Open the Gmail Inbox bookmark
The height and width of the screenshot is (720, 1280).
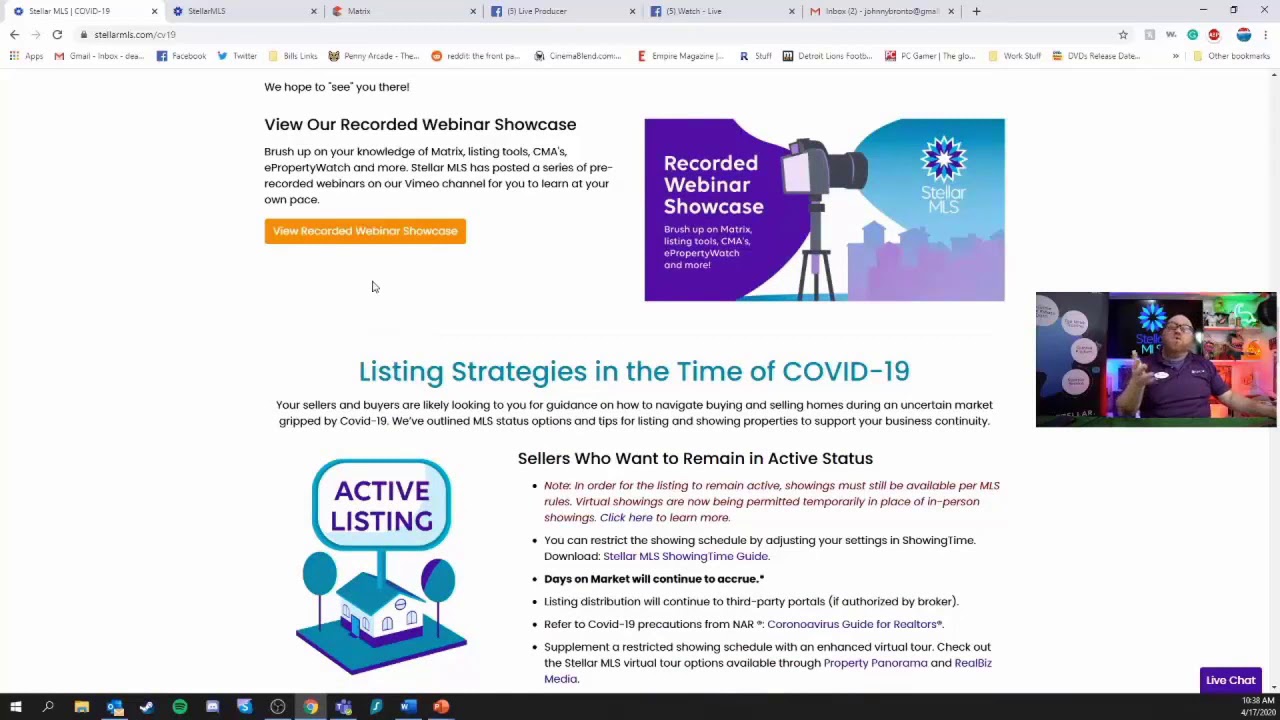tap(99, 56)
